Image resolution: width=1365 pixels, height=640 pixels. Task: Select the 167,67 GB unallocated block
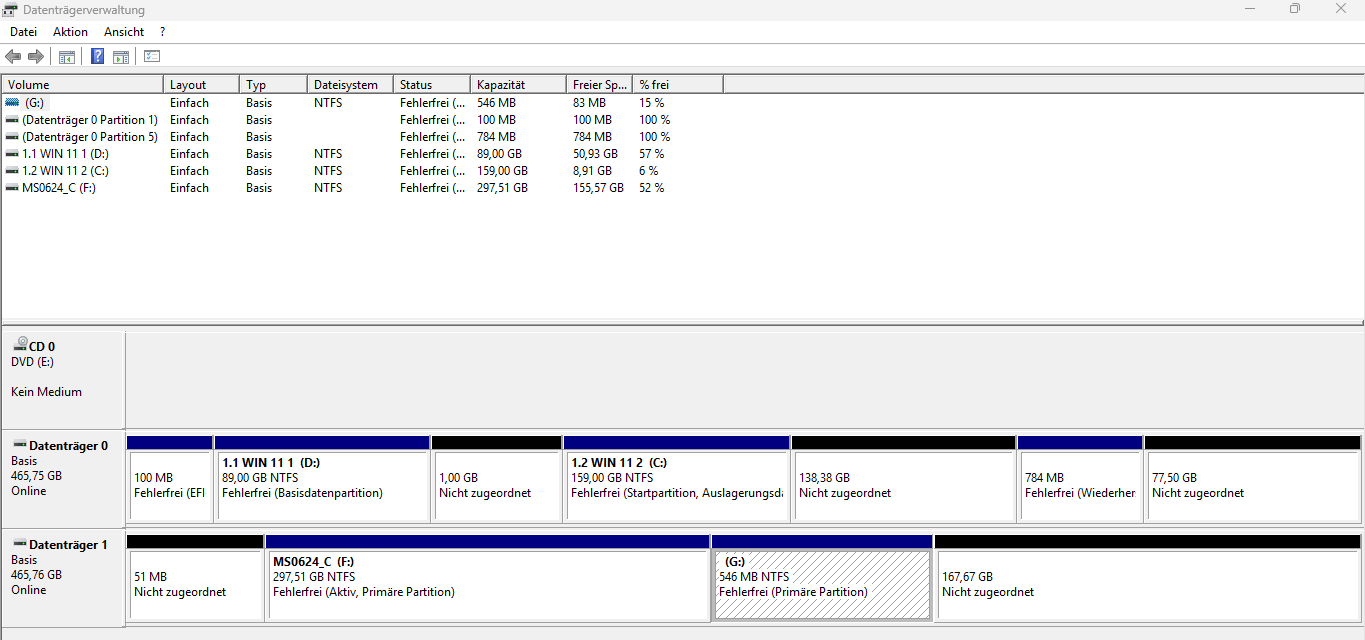point(1148,577)
